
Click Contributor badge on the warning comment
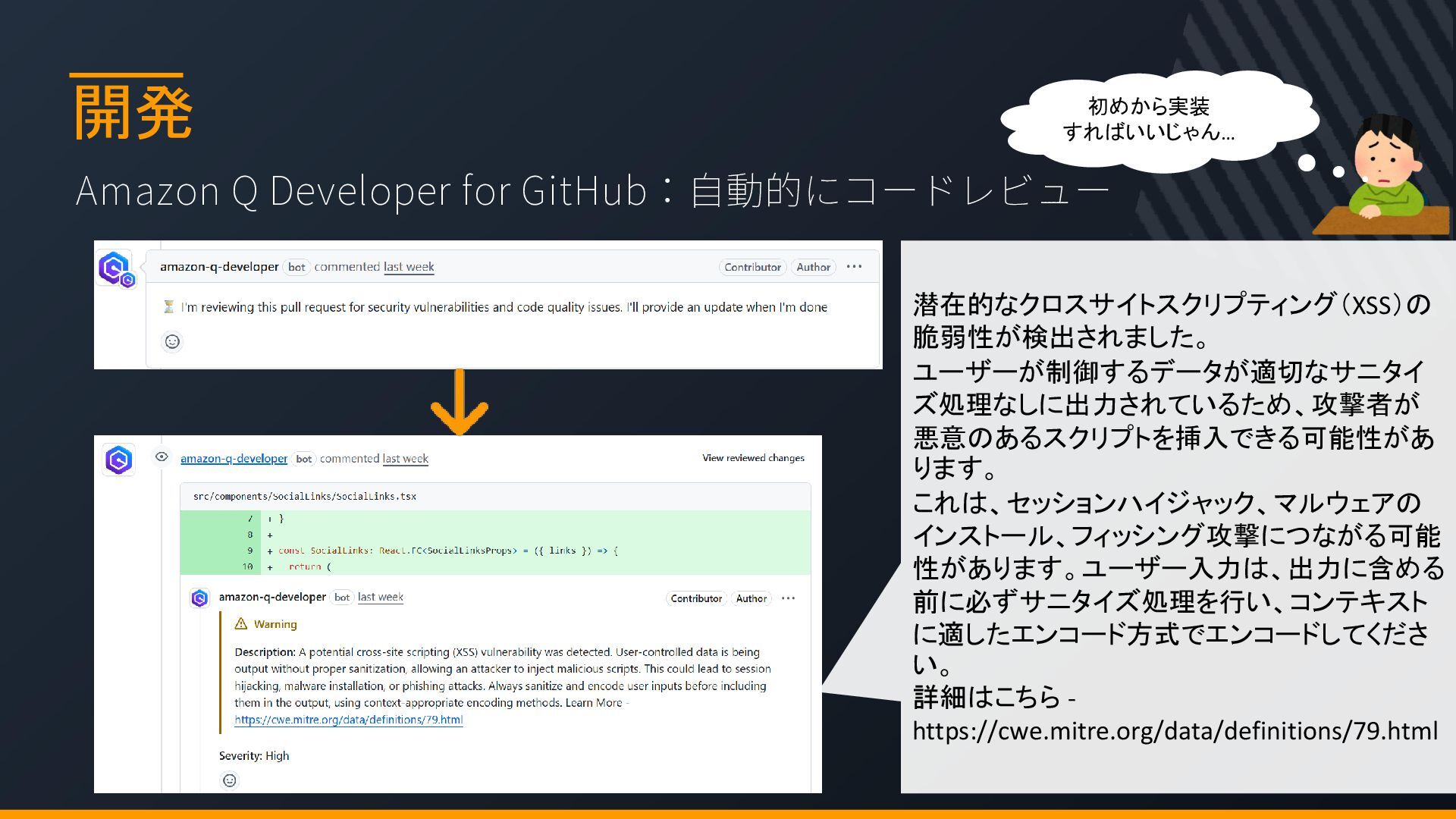(x=696, y=598)
